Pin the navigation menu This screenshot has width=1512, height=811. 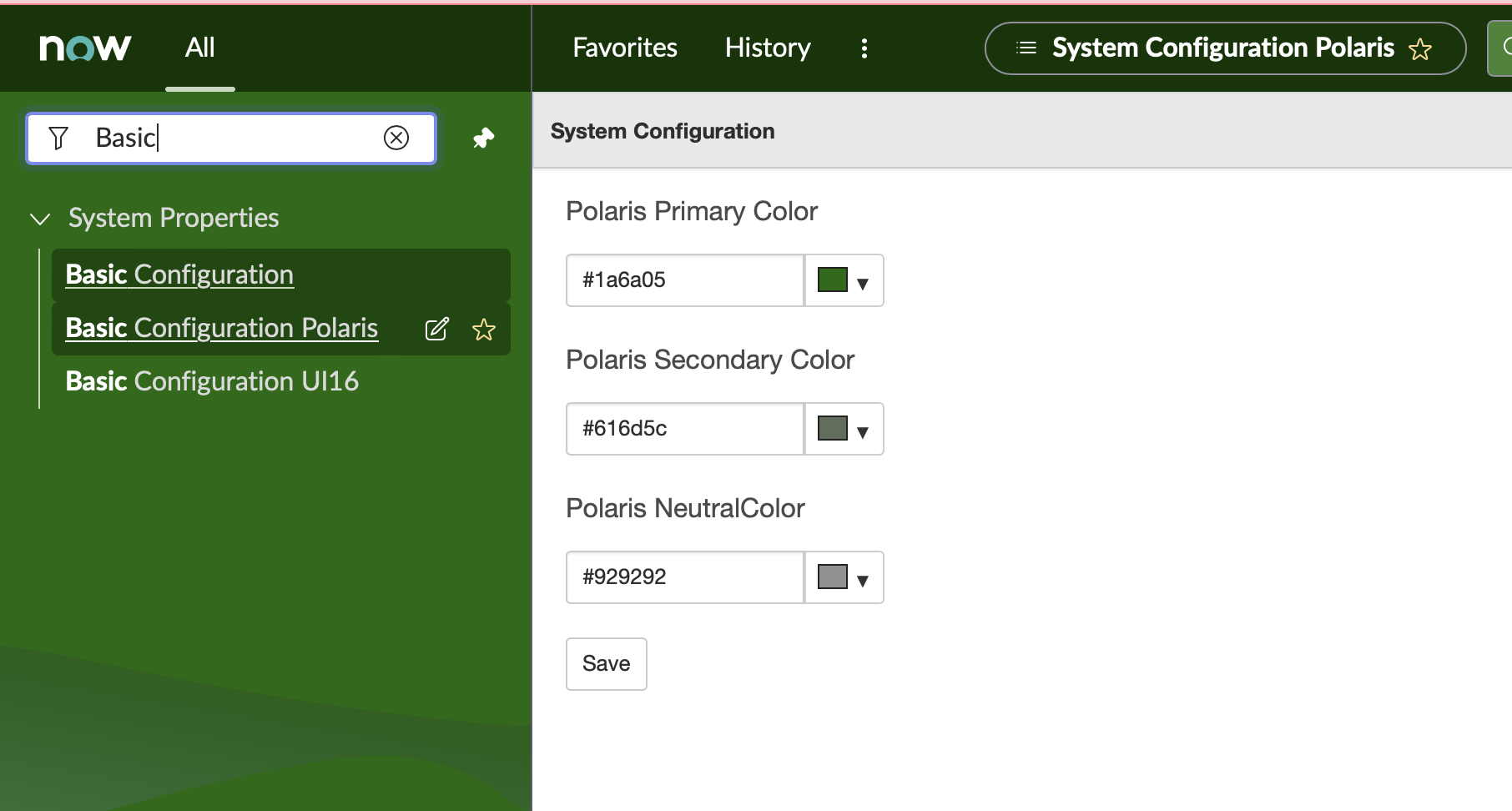(484, 138)
